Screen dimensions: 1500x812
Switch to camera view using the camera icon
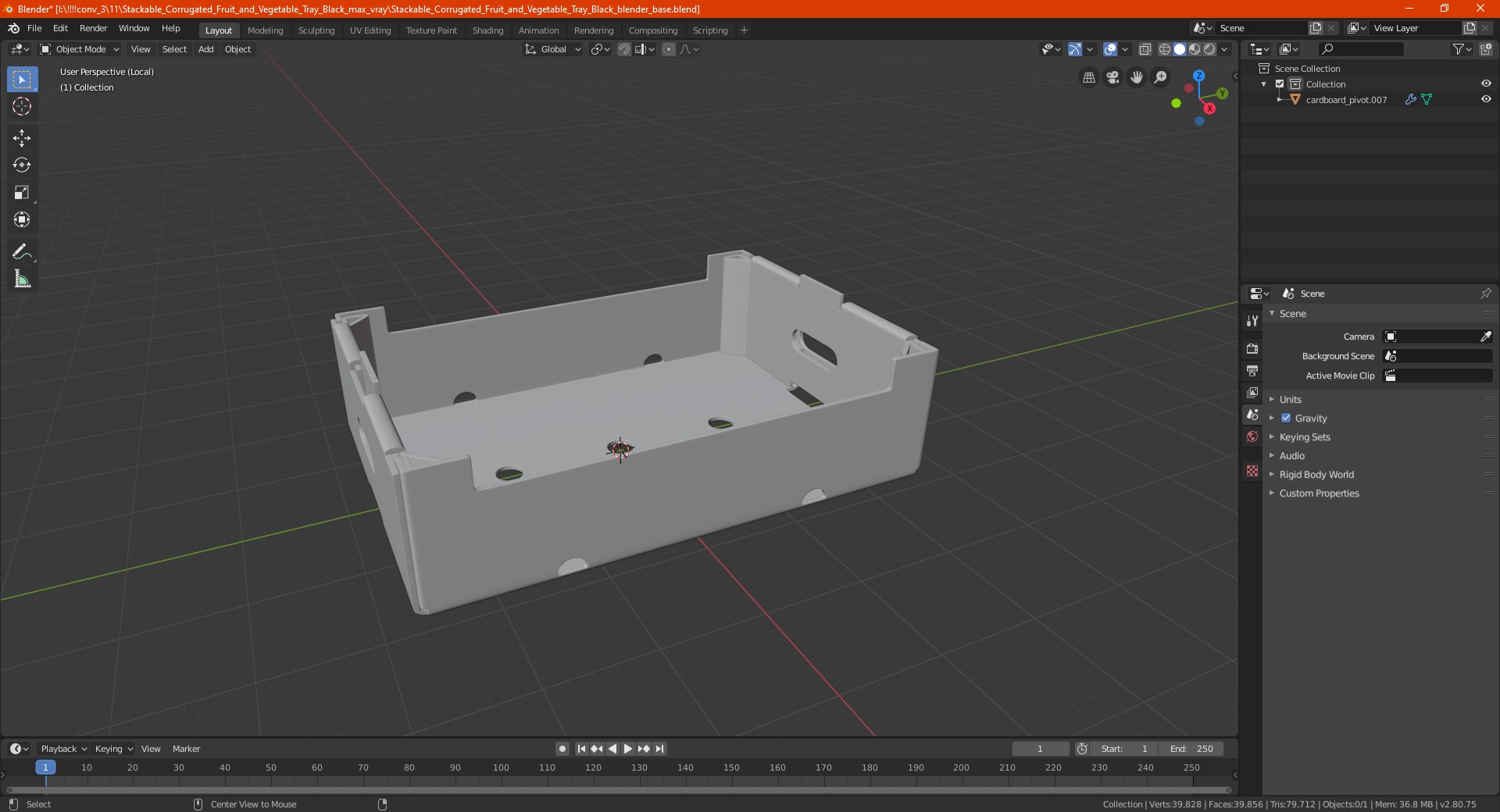[x=1112, y=77]
